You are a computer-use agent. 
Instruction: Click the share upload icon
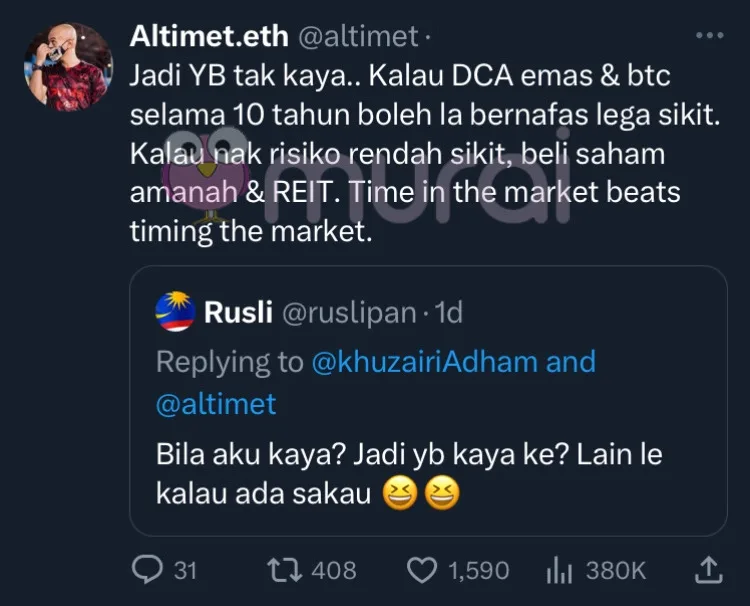[707, 569]
